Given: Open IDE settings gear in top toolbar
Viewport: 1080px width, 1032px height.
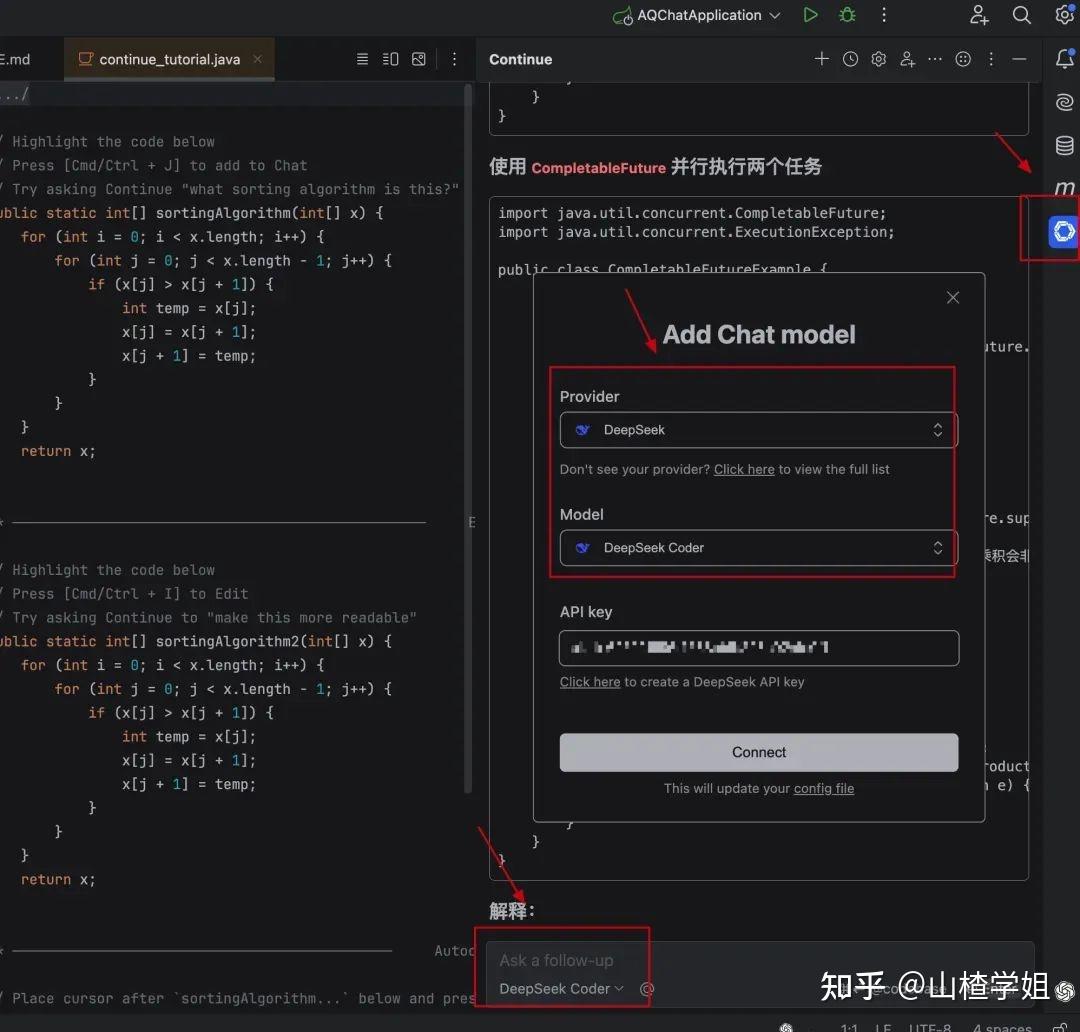Looking at the screenshot, I should (1063, 15).
